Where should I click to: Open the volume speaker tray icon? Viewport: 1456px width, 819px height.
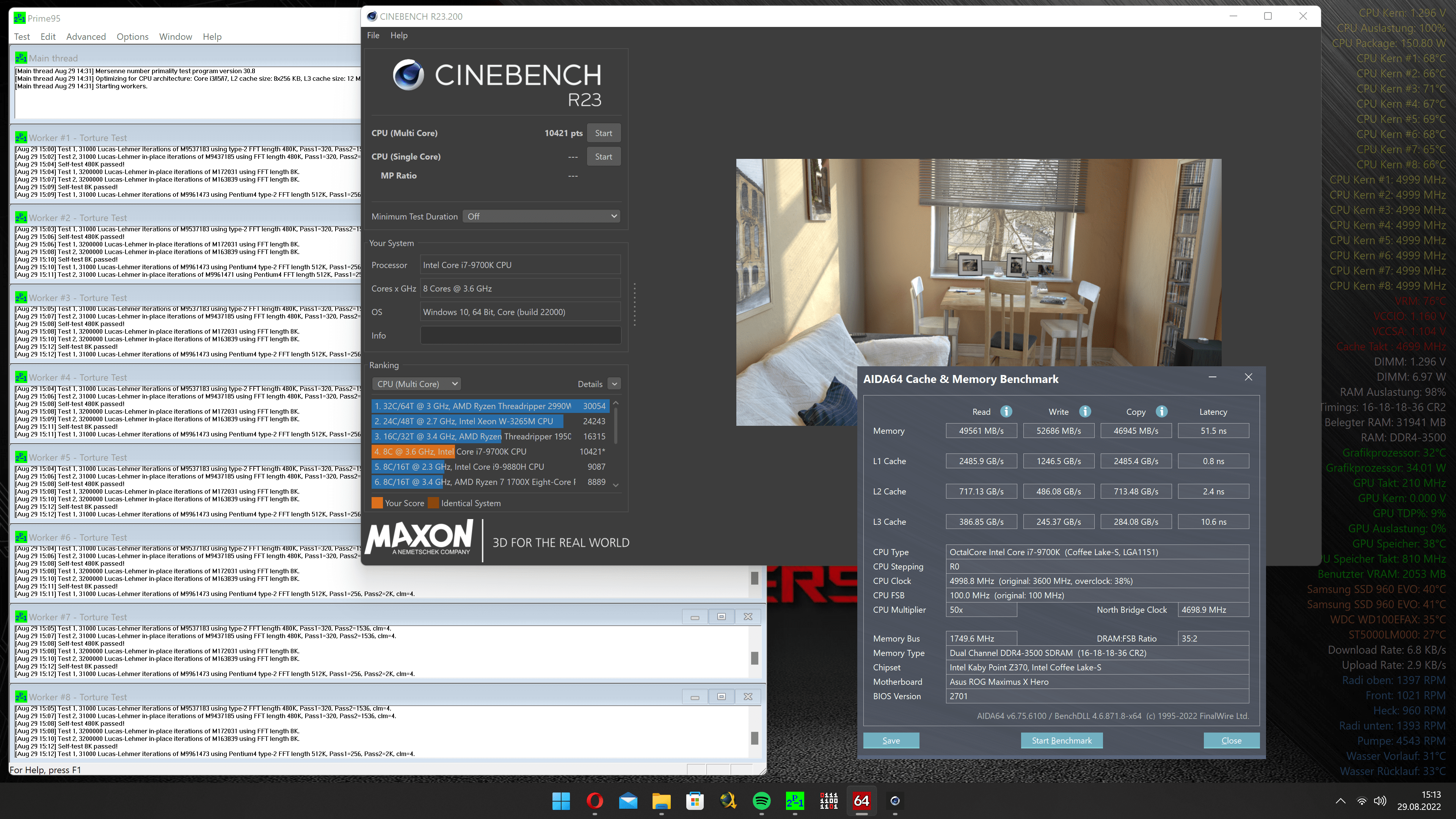(1380, 801)
